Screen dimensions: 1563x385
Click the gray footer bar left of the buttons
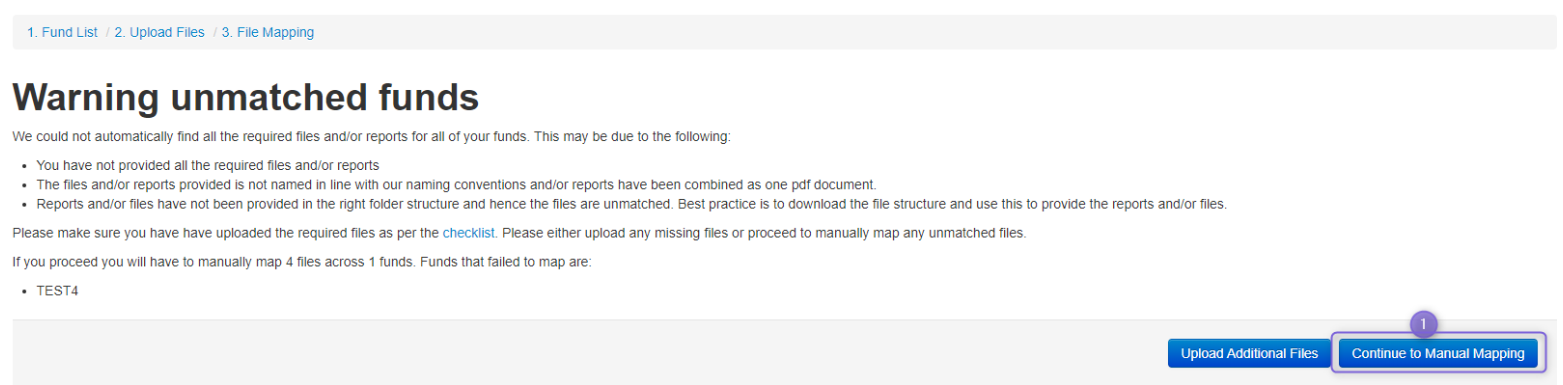click(x=580, y=352)
